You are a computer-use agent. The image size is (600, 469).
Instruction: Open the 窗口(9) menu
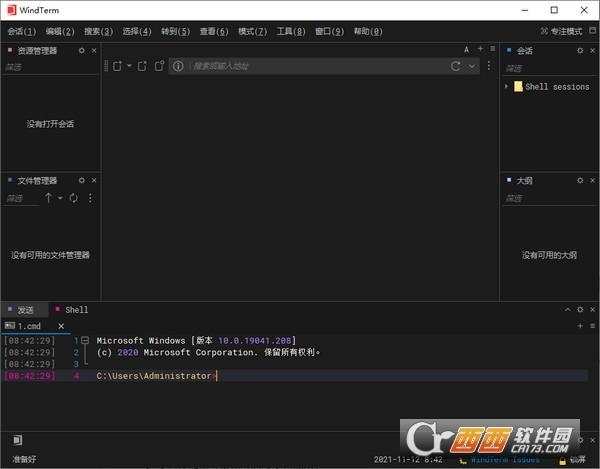pos(329,31)
